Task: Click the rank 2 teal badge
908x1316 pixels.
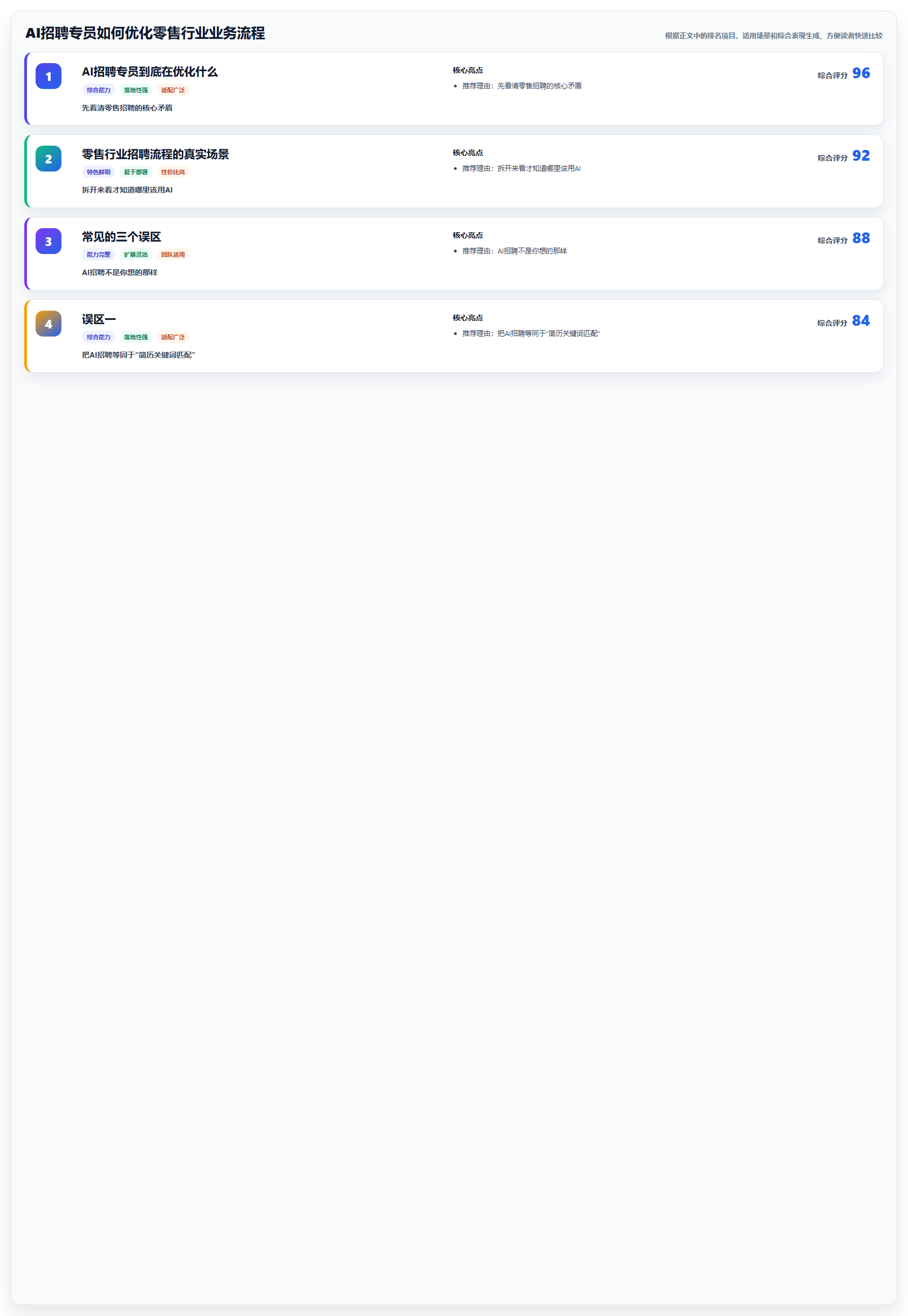Action: pyautogui.click(x=49, y=159)
